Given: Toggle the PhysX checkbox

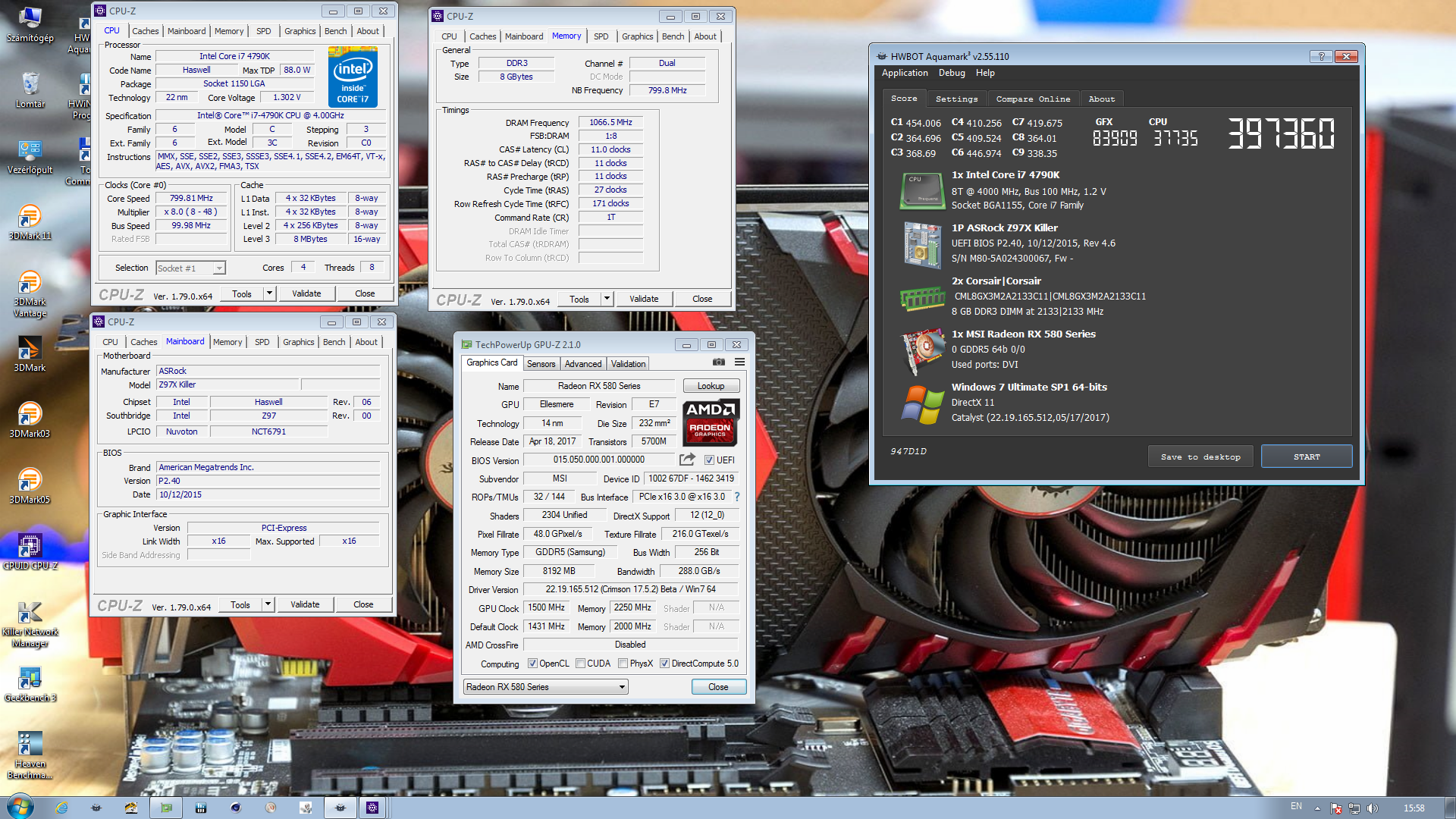Looking at the screenshot, I should [x=623, y=664].
